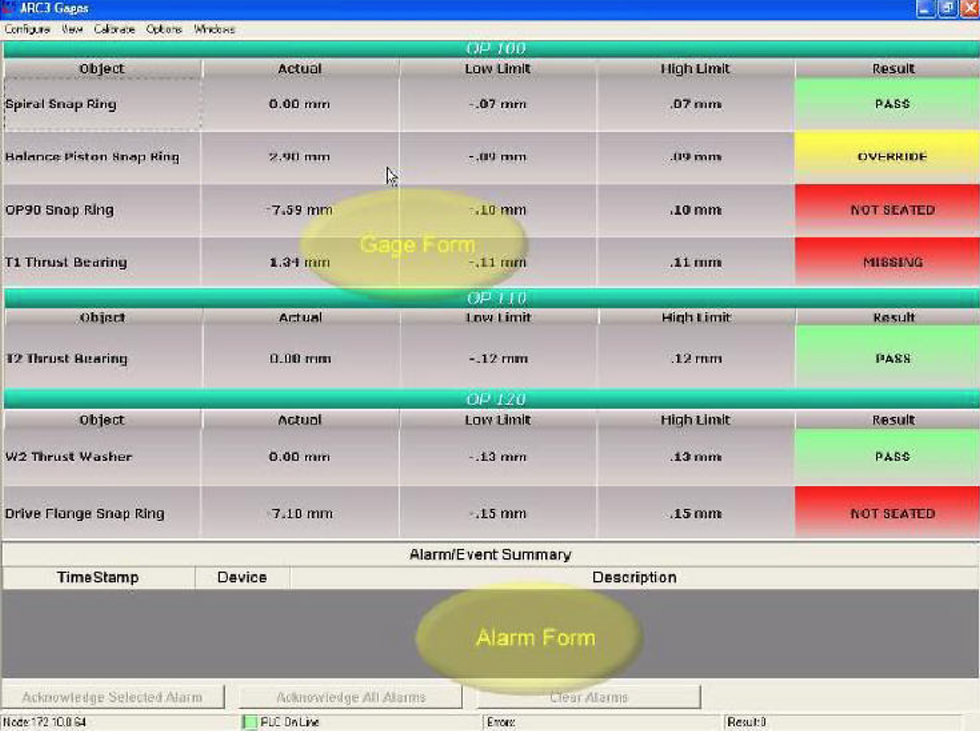This screenshot has width=980, height=731.
Task: Click the Device column header
Action: pos(242,577)
